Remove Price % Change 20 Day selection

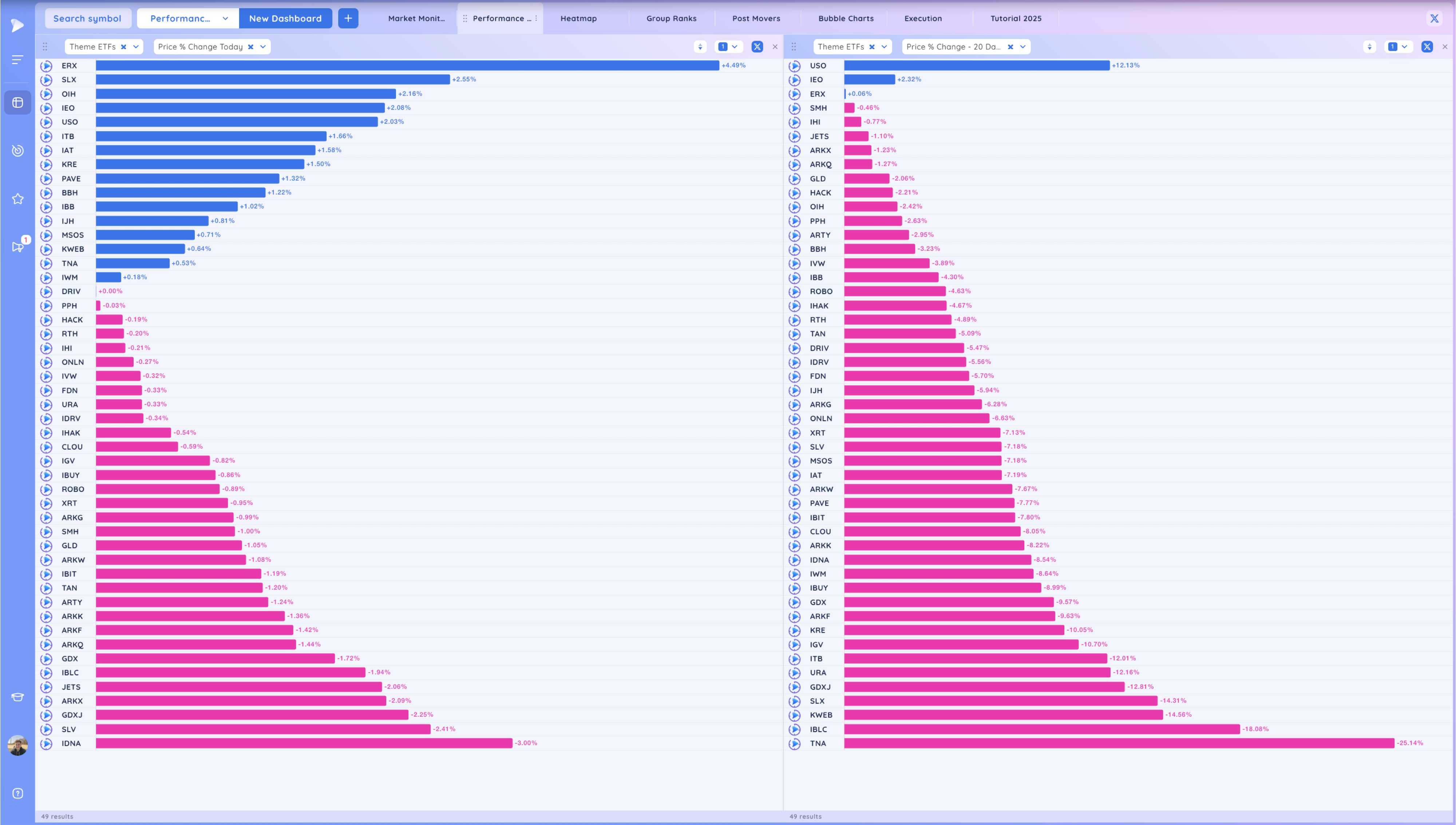1010,47
